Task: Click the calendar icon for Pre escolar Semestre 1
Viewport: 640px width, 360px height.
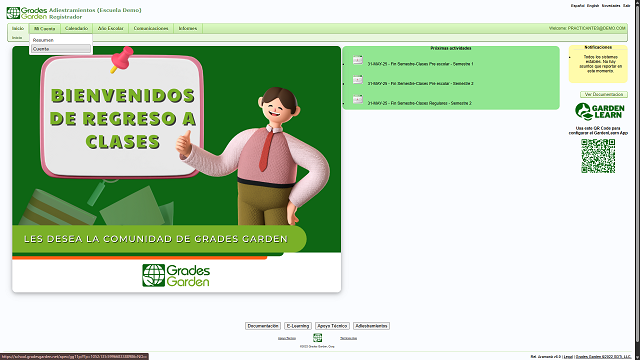Action: [x=358, y=60]
